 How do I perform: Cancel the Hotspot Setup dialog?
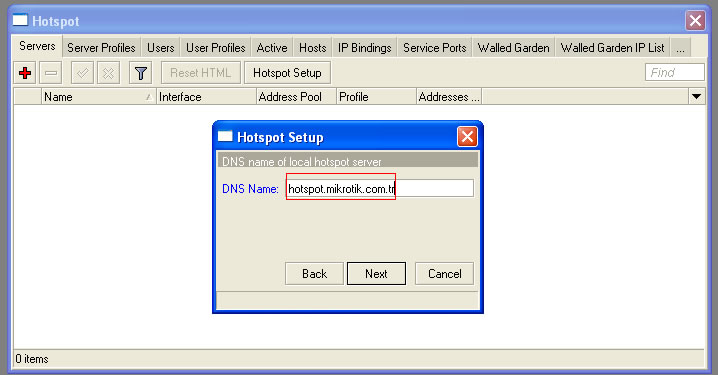click(x=444, y=274)
